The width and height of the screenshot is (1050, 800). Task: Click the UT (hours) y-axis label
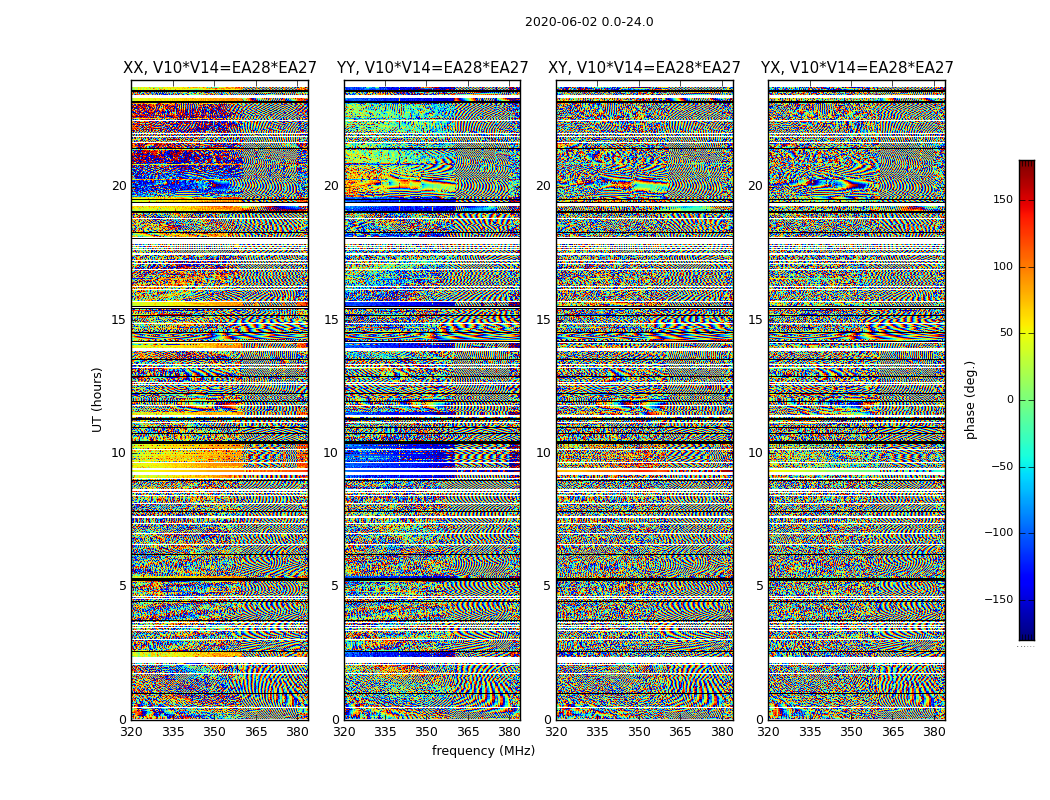click(x=98, y=399)
